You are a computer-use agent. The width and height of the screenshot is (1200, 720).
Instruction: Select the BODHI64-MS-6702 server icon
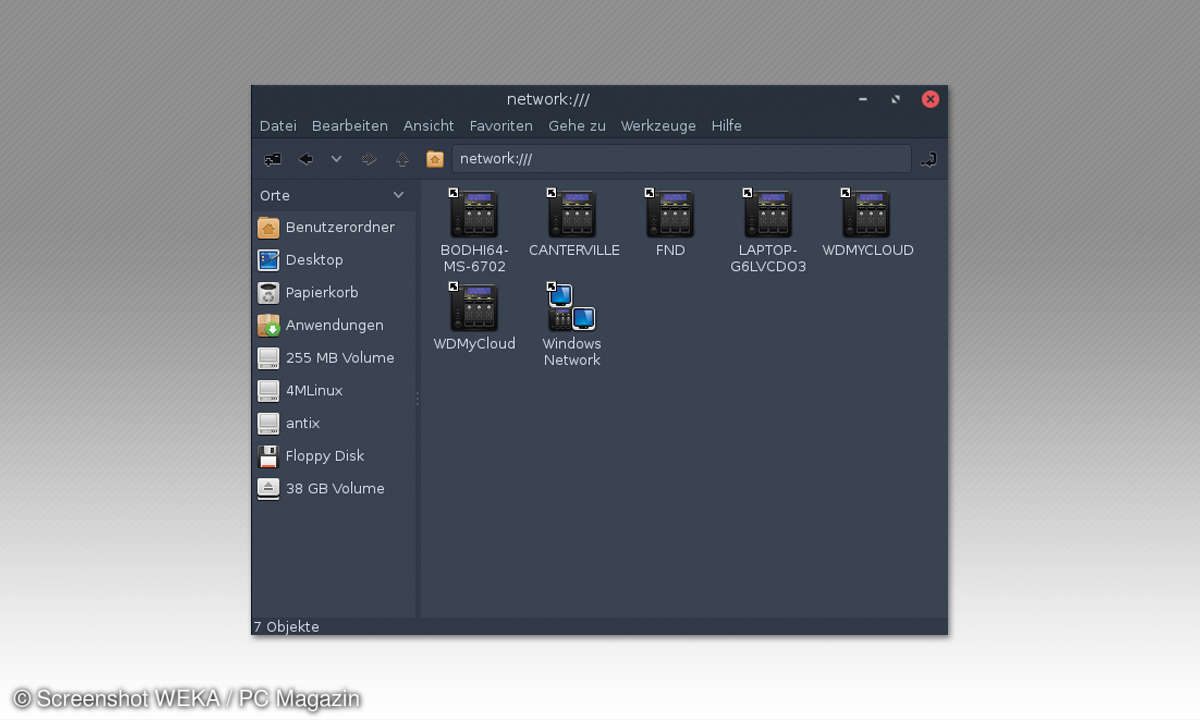474,214
